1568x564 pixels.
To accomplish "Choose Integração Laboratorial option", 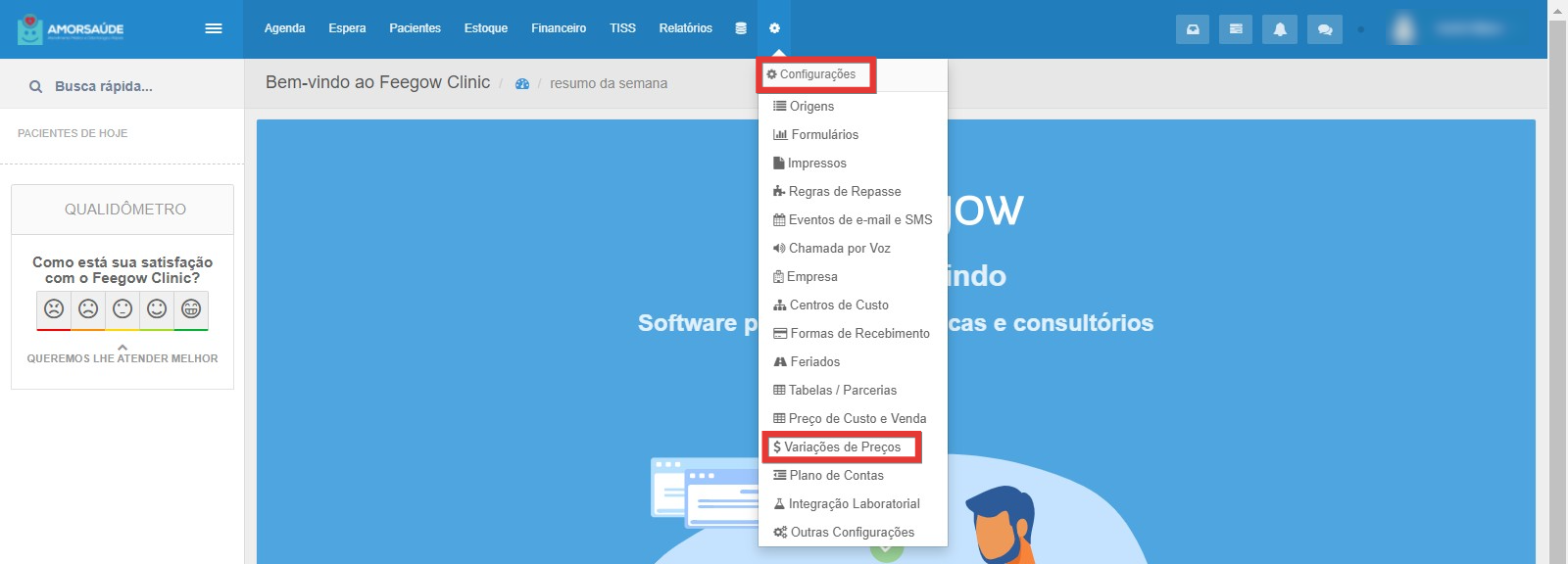I will point(853,503).
